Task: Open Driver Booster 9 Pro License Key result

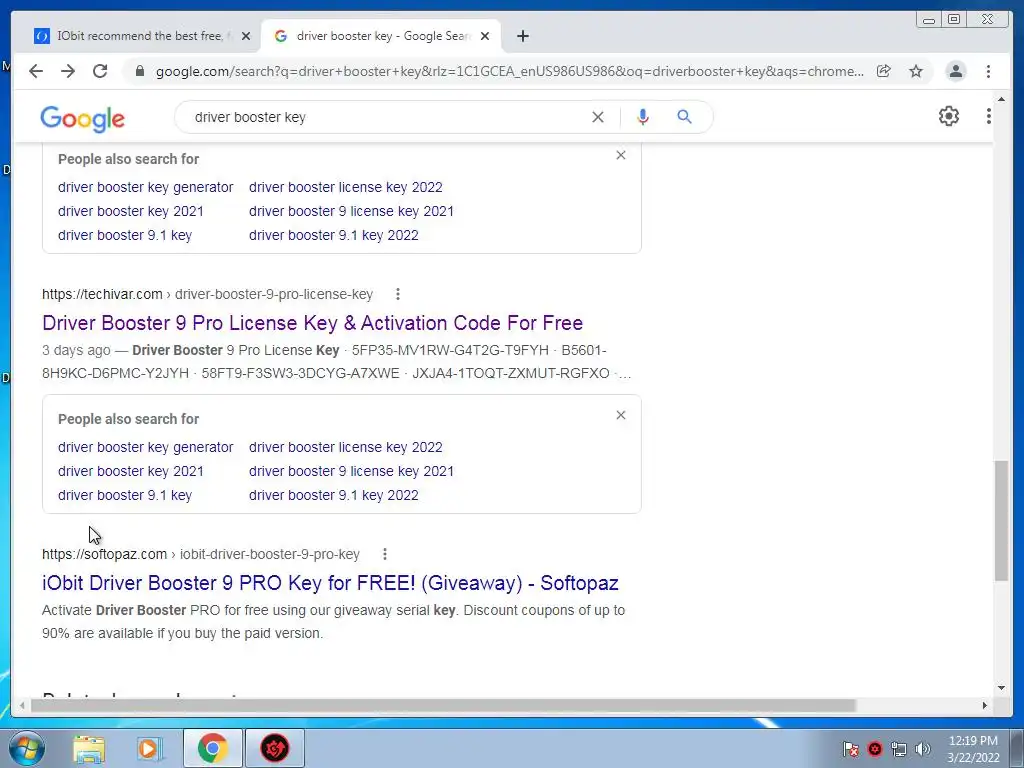Action: [312, 323]
